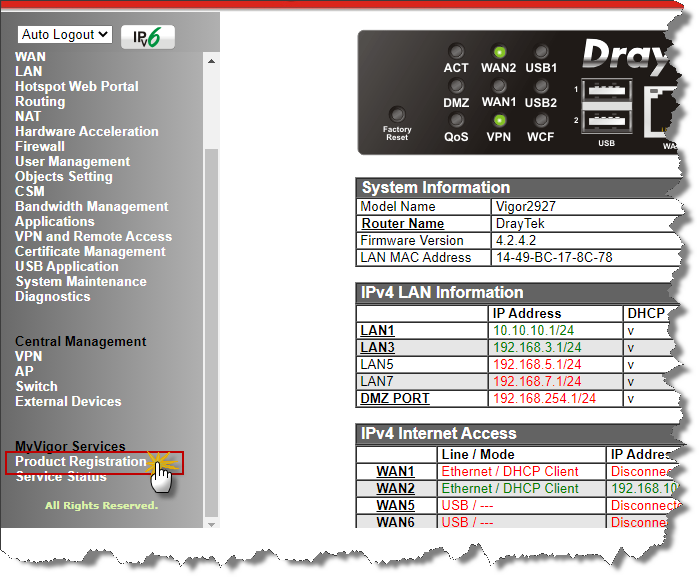Image resolution: width=699 pixels, height=577 pixels.
Task: Open the Routing menu
Action: click(x=40, y=102)
